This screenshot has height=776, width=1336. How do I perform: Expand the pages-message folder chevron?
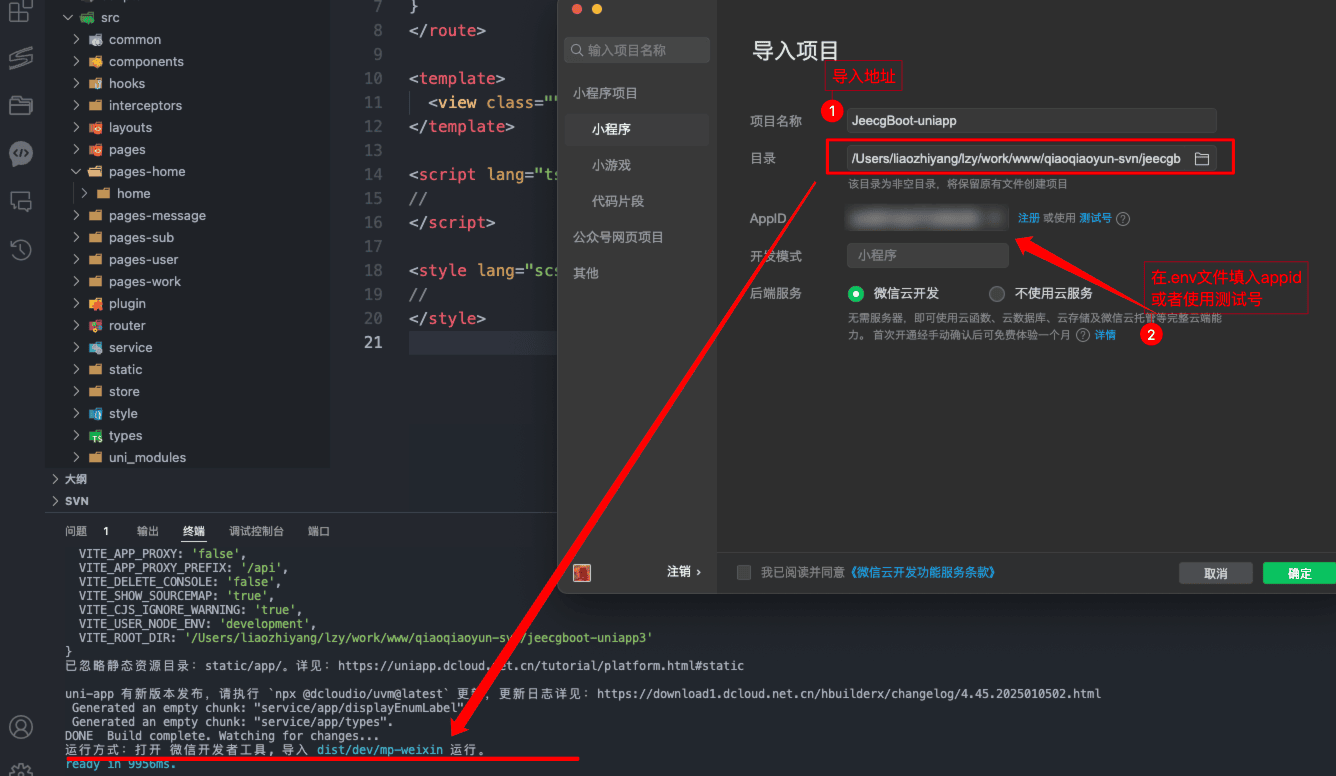pyautogui.click(x=77, y=216)
